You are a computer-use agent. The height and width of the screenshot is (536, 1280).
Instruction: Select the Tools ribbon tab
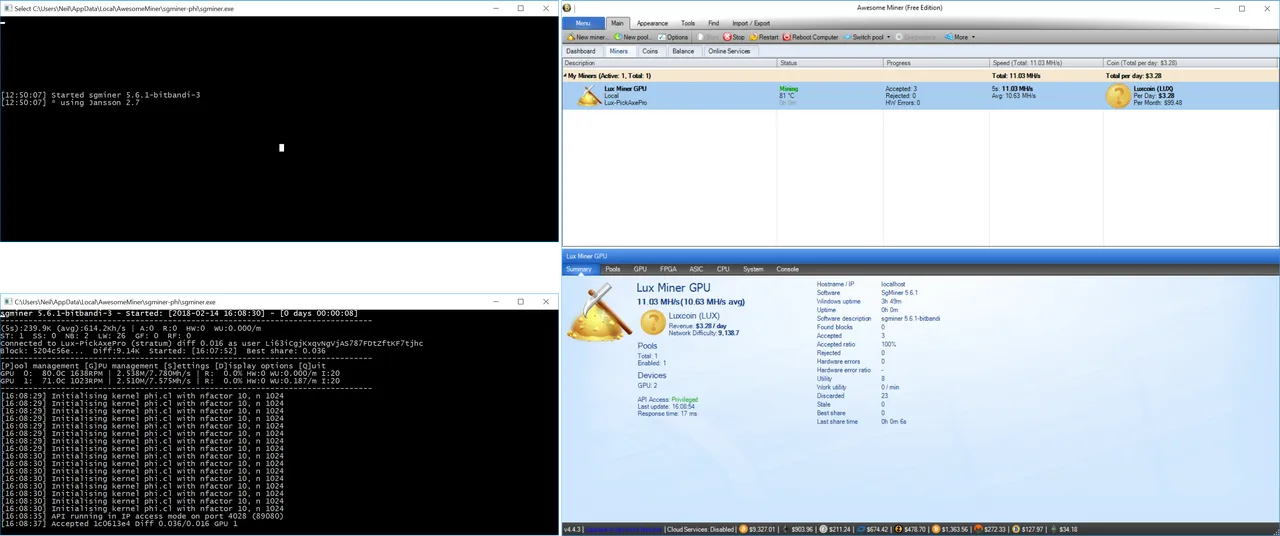point(688,23)
